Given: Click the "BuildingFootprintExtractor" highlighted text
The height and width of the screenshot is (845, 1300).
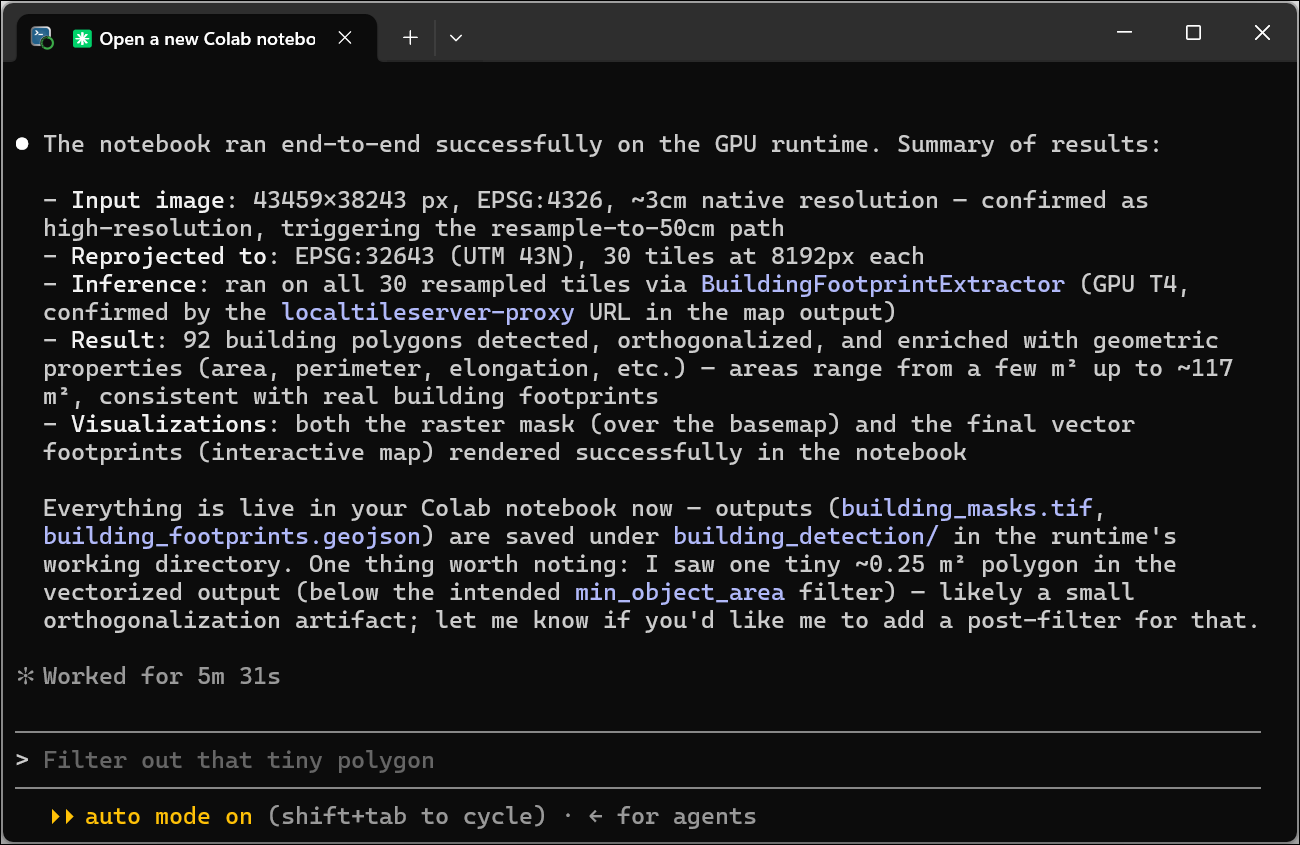Looking at the screenshot, I should (883, 284).
